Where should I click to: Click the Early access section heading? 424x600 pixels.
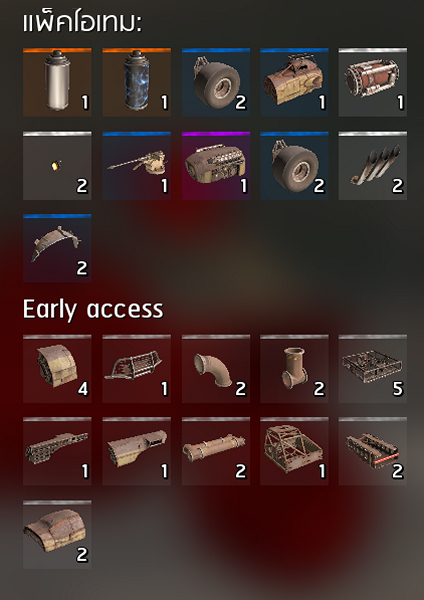coord(93,310)
